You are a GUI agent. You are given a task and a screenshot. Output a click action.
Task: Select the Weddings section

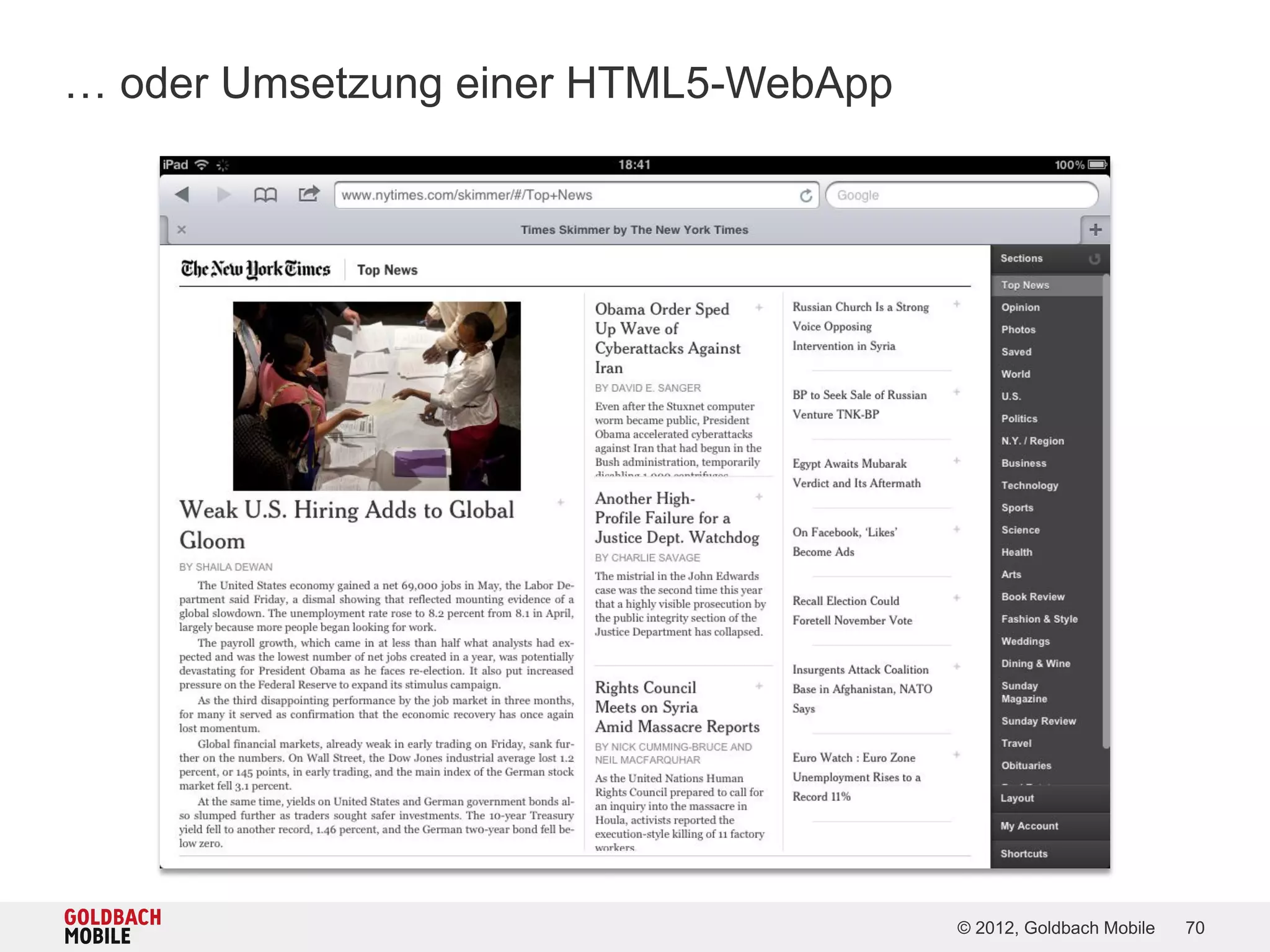click(x=1025, y=642)
